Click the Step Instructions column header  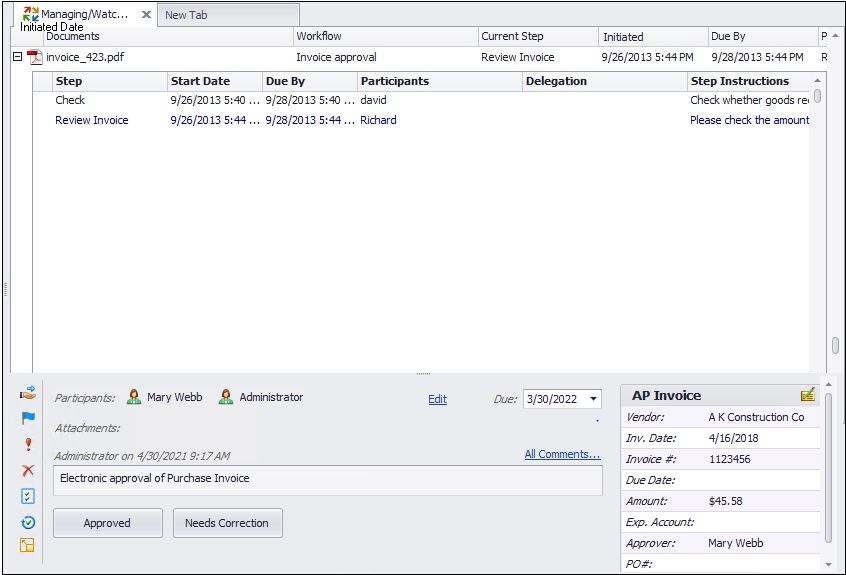pos(749,81)
